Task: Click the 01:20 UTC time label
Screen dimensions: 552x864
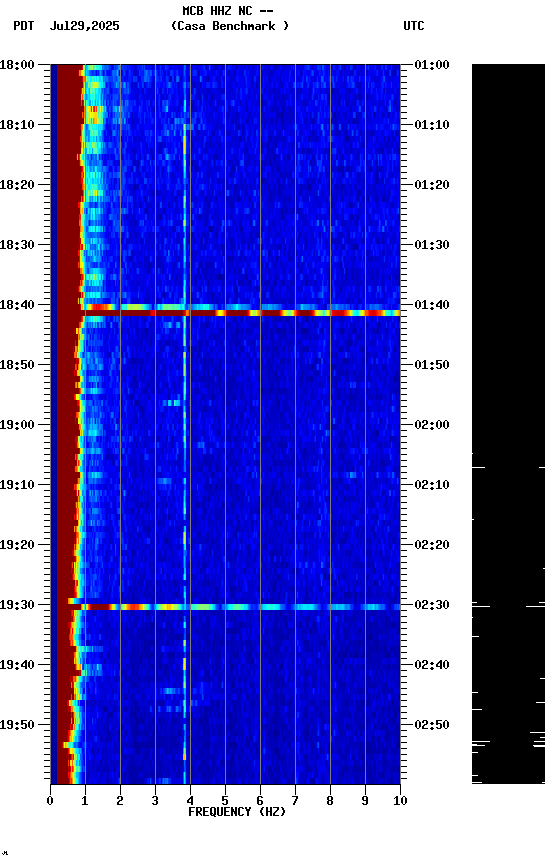Action: [432, 185]
